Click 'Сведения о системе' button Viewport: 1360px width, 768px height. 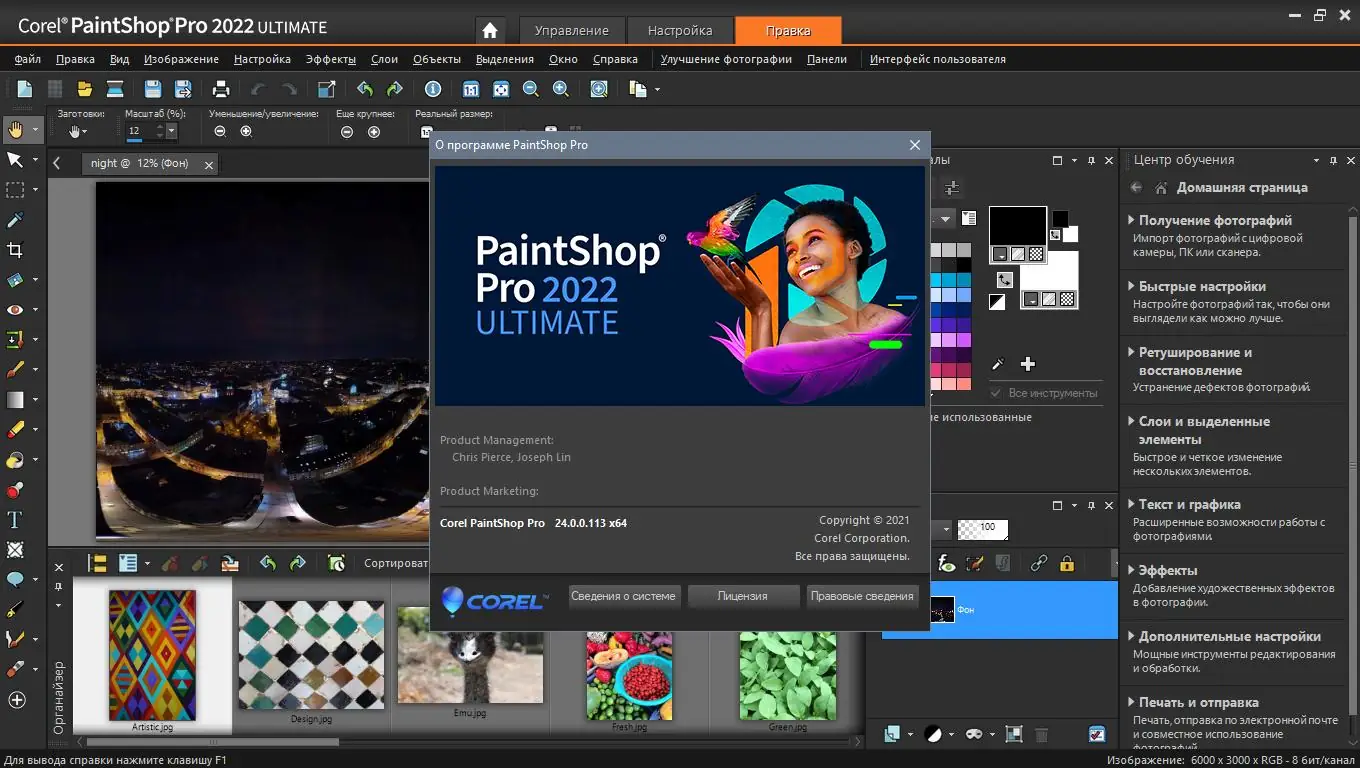tap(623, 596)
